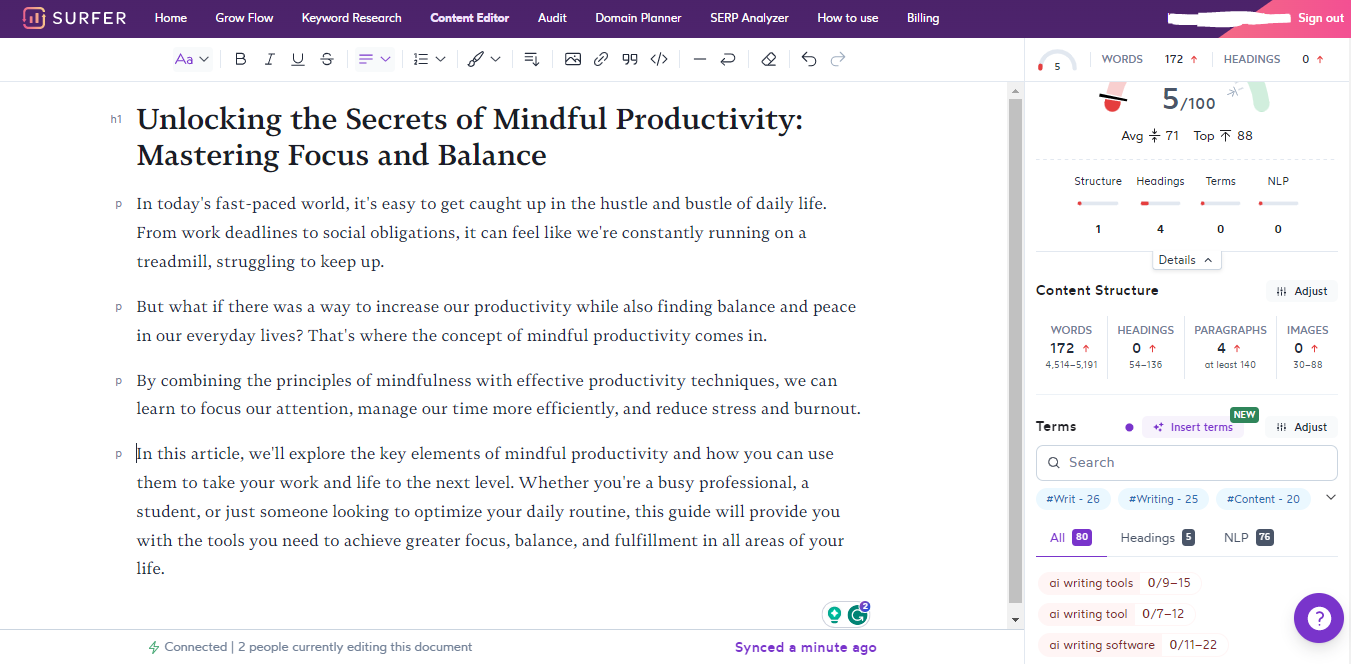This screenshot has height=664, width=1351.
Task: Open Content Editor
Action: click(470, 18)
